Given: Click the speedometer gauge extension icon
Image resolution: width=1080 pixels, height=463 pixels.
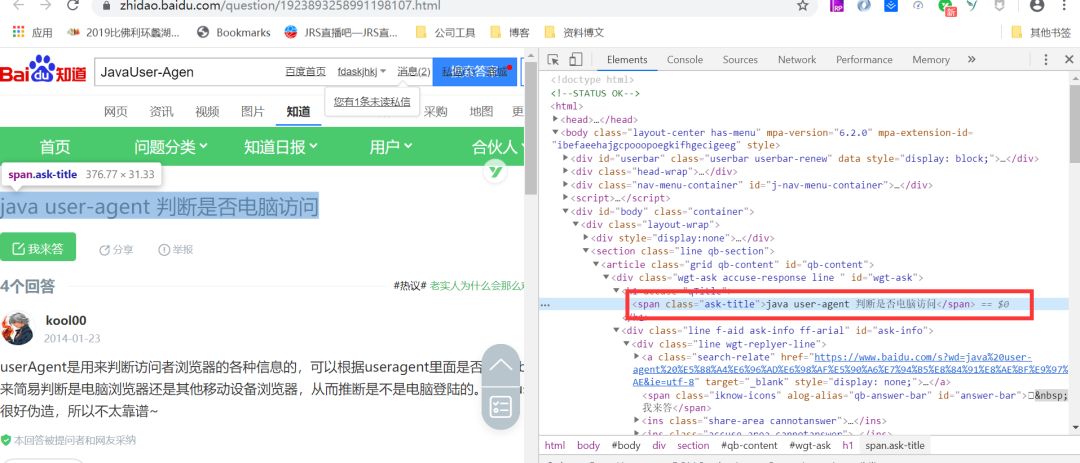Looking at the screenshot, I should click(917, 6).
